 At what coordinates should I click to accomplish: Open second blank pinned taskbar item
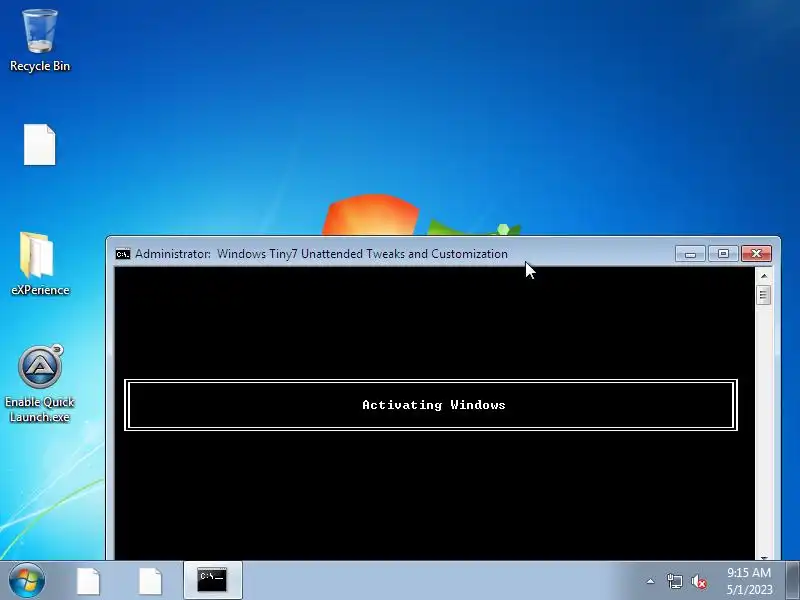coord(150,581)
